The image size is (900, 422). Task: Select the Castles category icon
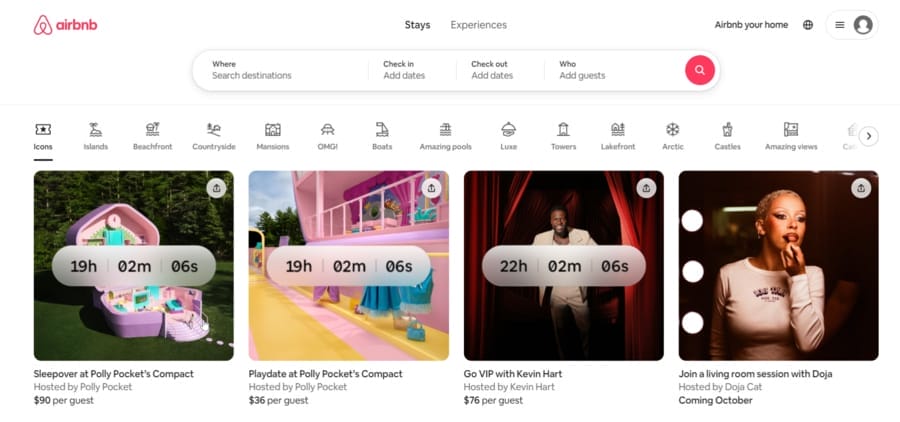click(x=727, y=129)
